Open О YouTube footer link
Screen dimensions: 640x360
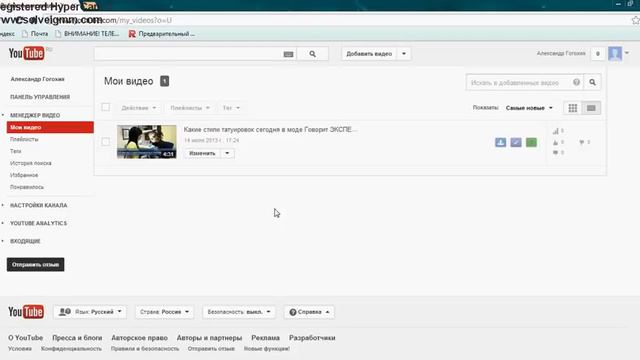pyautogui.click(x=25, y=338)
